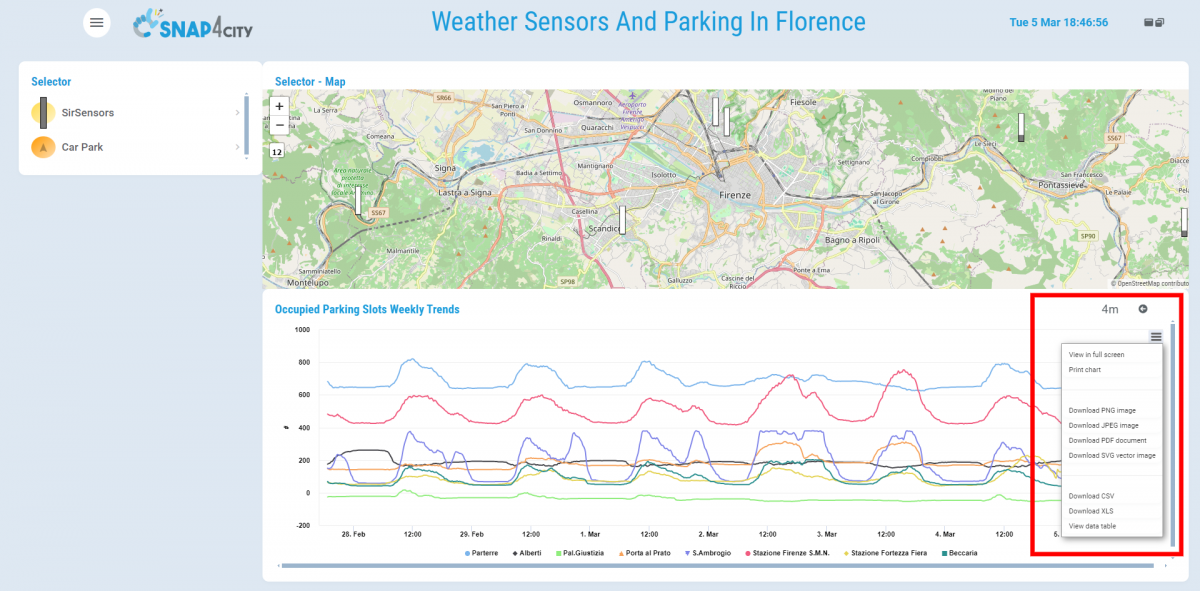Open the main hamburger menu
This screenshot has width=1200, height=591.
tap(97, 22)
